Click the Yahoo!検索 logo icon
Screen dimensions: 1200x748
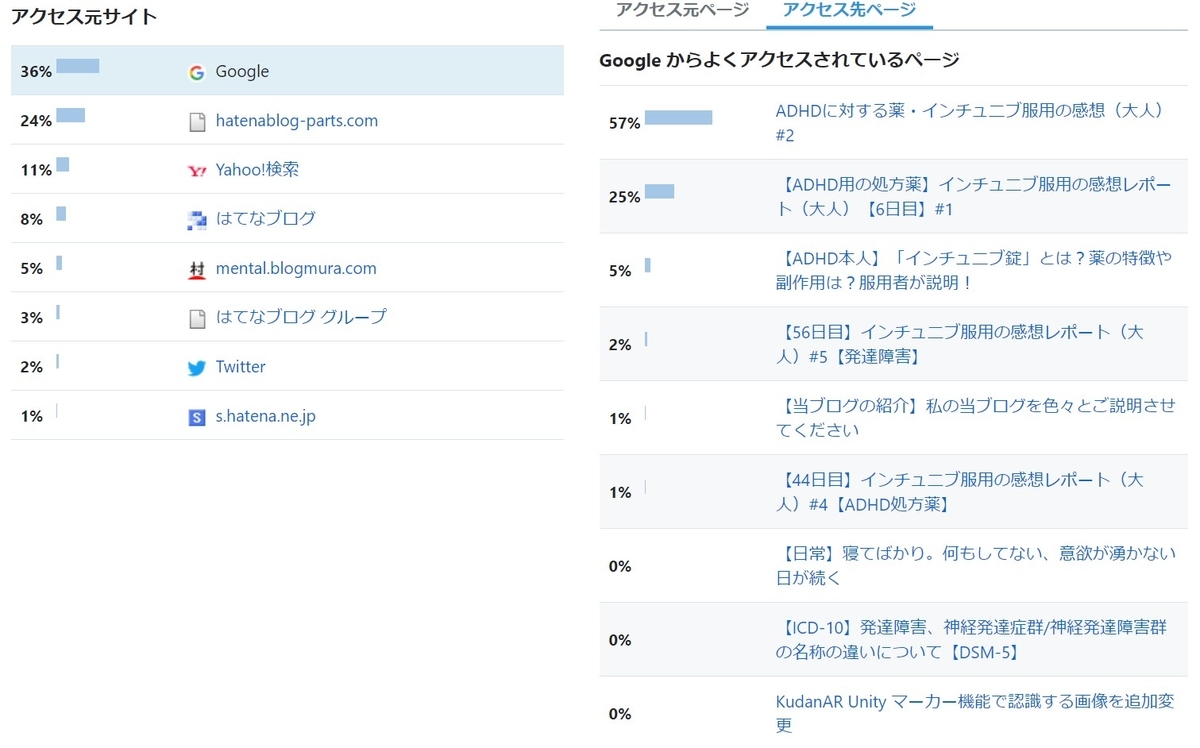tap(197, 171)
